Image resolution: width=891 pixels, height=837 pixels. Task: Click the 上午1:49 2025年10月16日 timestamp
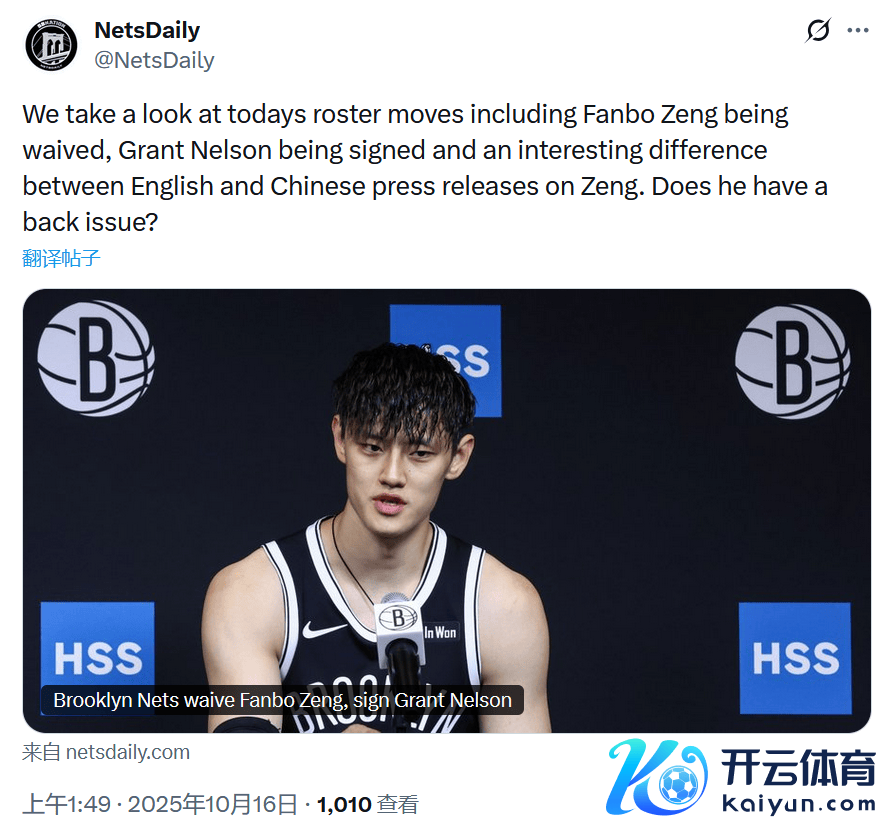click(160, 805)
